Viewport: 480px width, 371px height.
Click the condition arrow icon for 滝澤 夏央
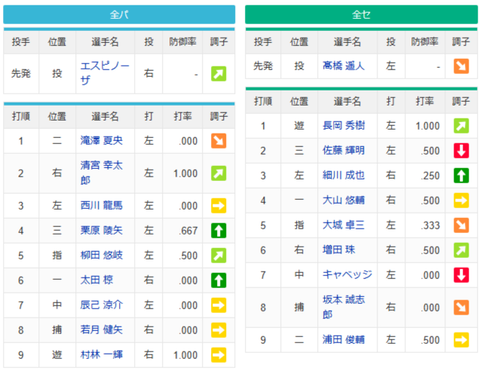coord(219,141)
